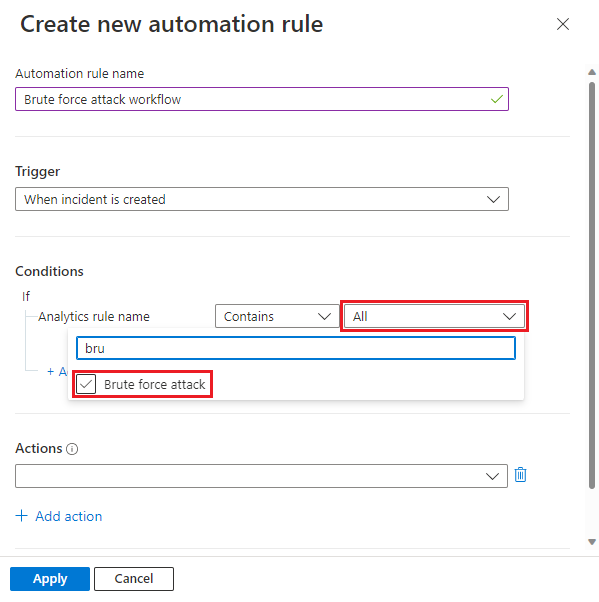The height and width of the screenshot is (602, 599).
Task: Click the vertical scrollbar thumb
Action: (592, 285)
